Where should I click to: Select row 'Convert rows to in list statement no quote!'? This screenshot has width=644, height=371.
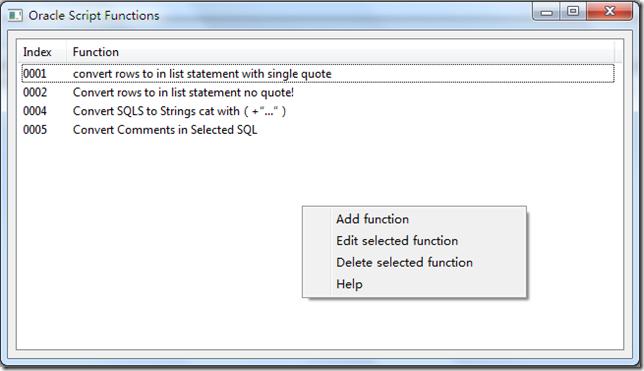(x=318, y=92)
